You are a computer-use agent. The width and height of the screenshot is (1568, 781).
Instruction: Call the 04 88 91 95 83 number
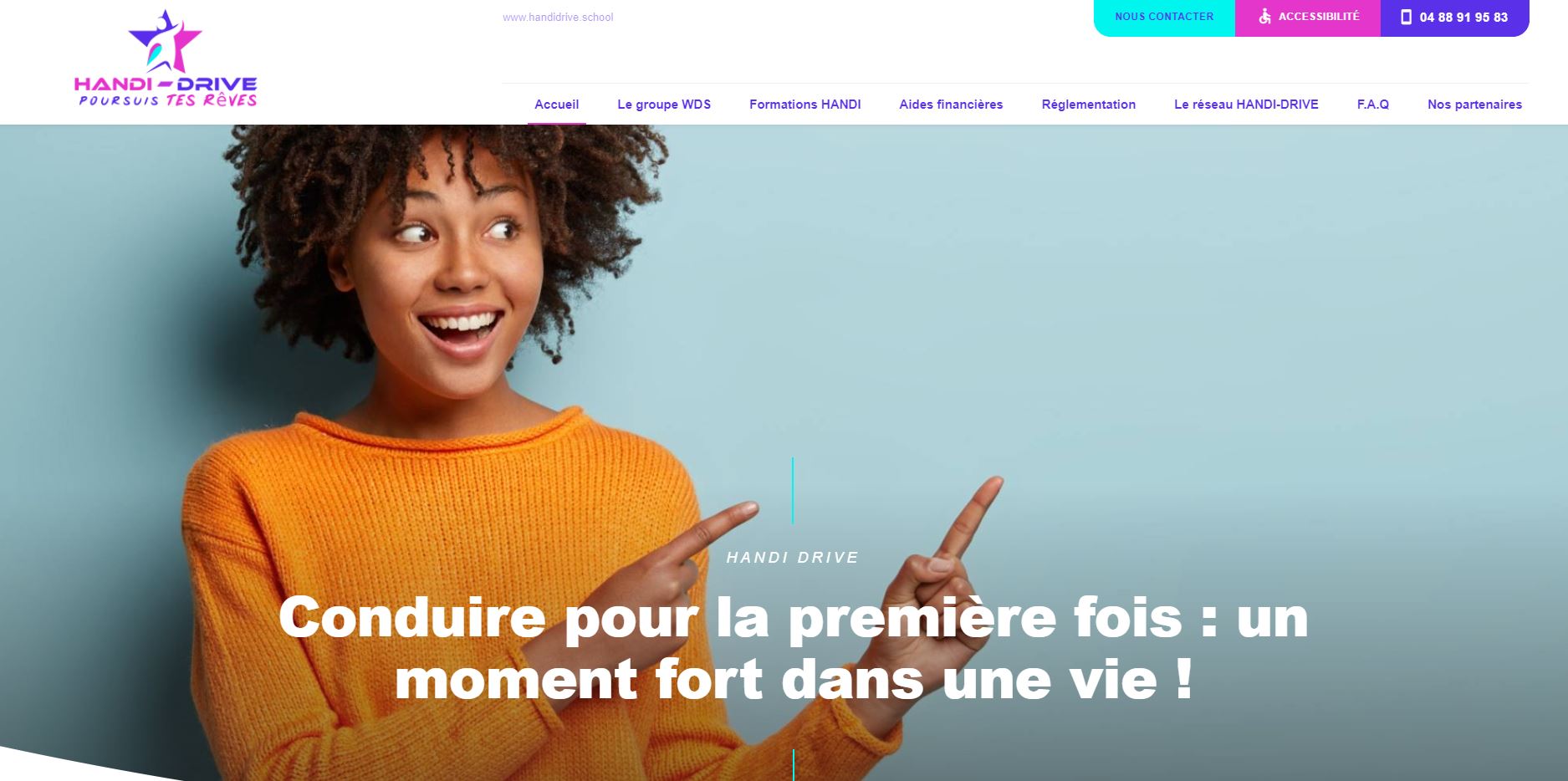(1454, 18)
